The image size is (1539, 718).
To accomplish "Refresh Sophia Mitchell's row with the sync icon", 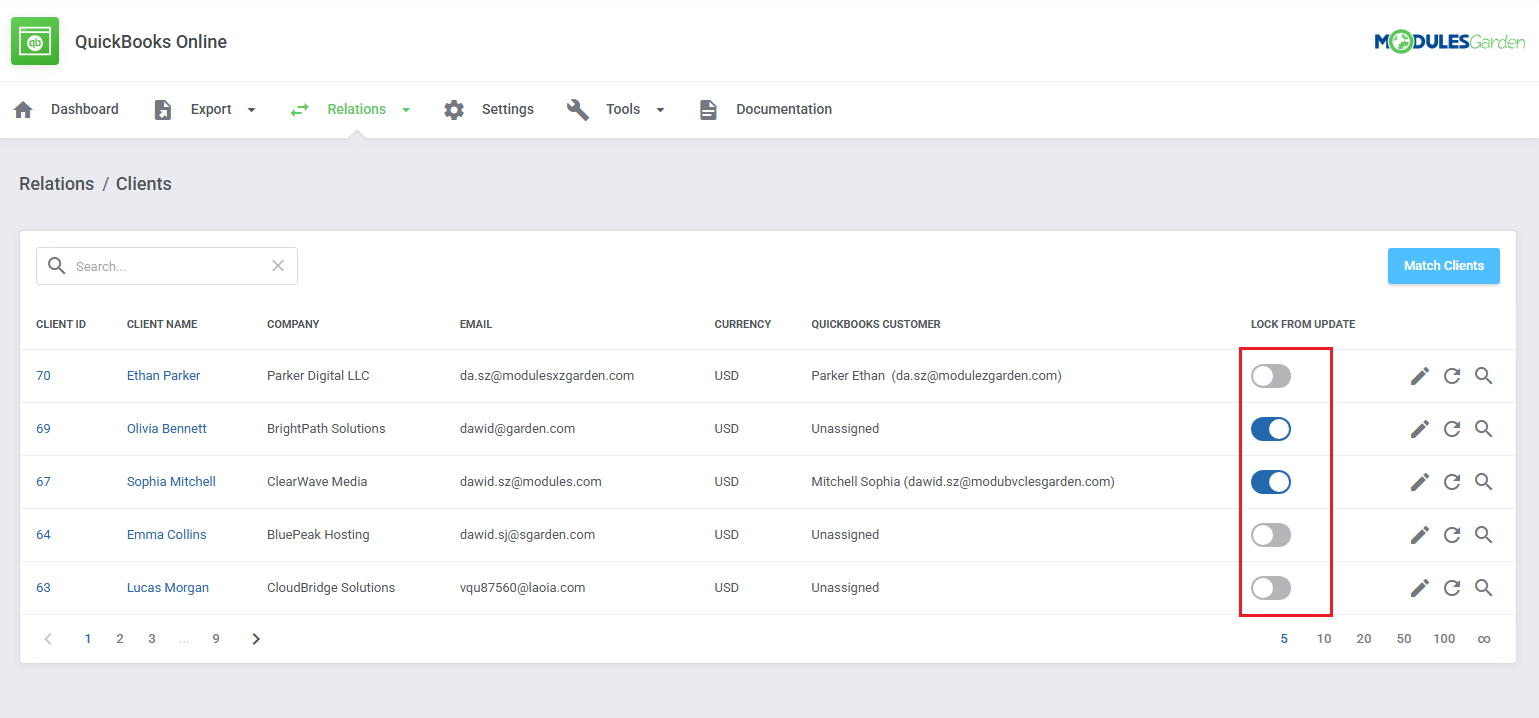I will tap(1452, 482).
